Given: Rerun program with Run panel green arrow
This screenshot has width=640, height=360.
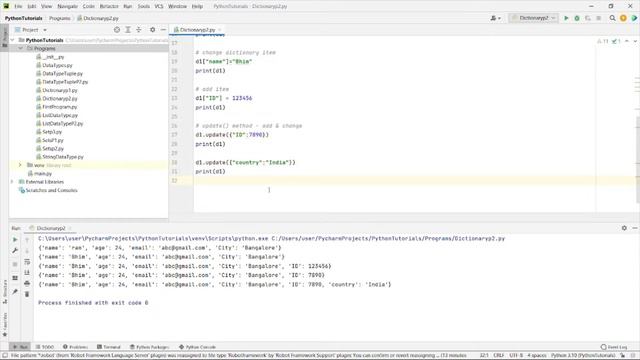Looking at the screenshot, I should (x=15, y=240).
